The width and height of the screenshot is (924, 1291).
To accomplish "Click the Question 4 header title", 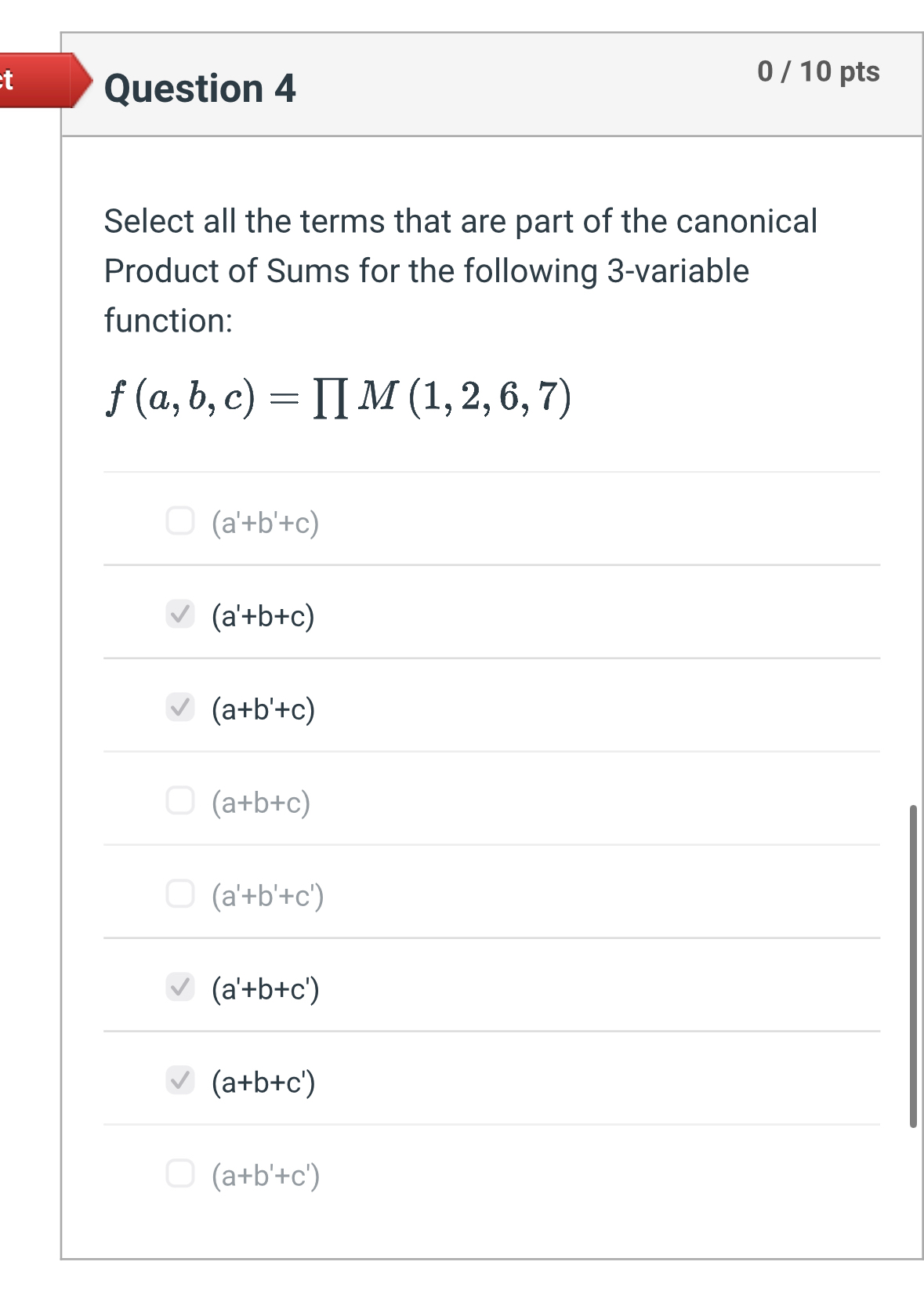I will (x=201, y=89).
